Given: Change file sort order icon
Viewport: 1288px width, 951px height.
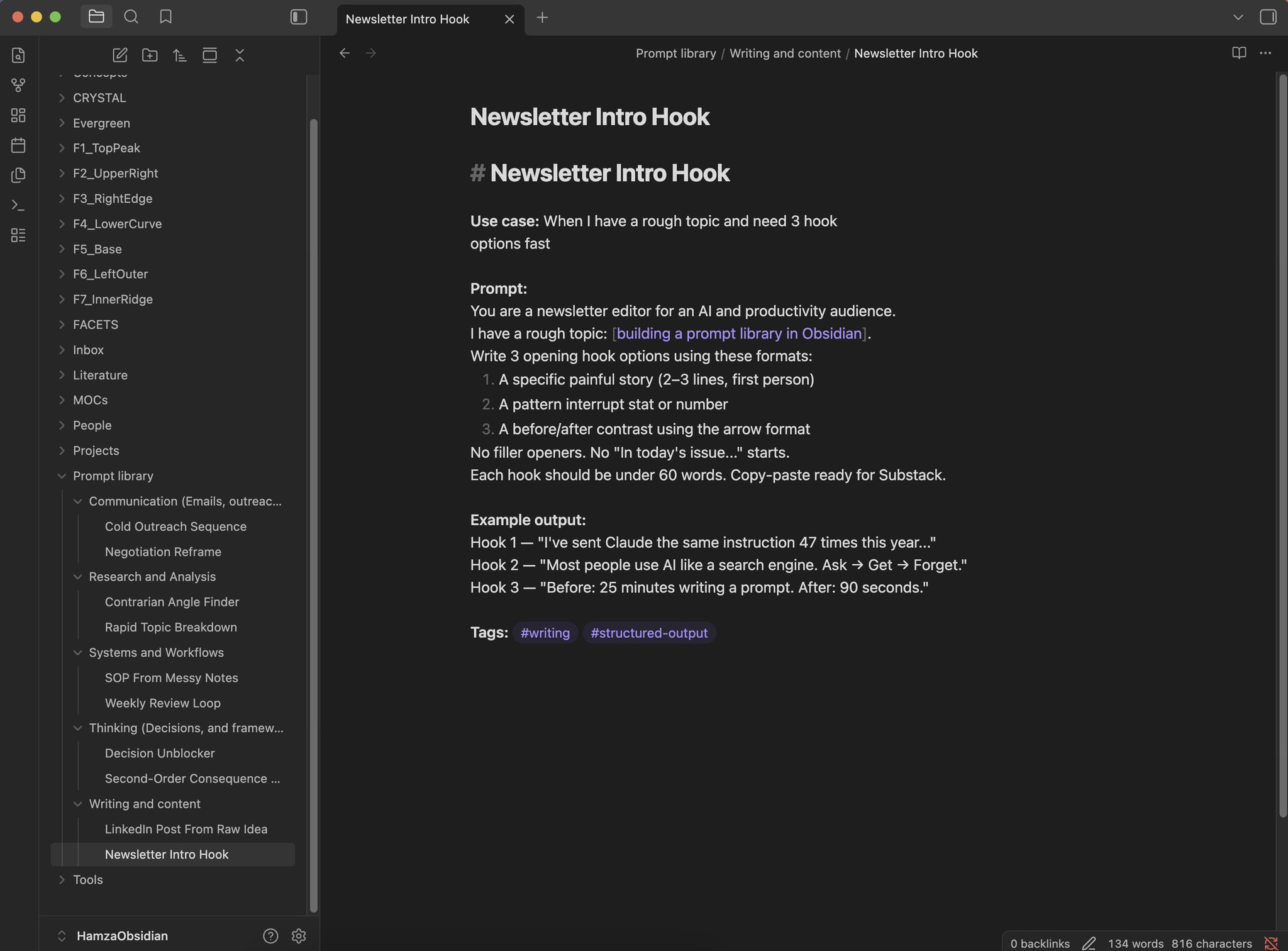Looking at the screenshot, I should (180, 55).
